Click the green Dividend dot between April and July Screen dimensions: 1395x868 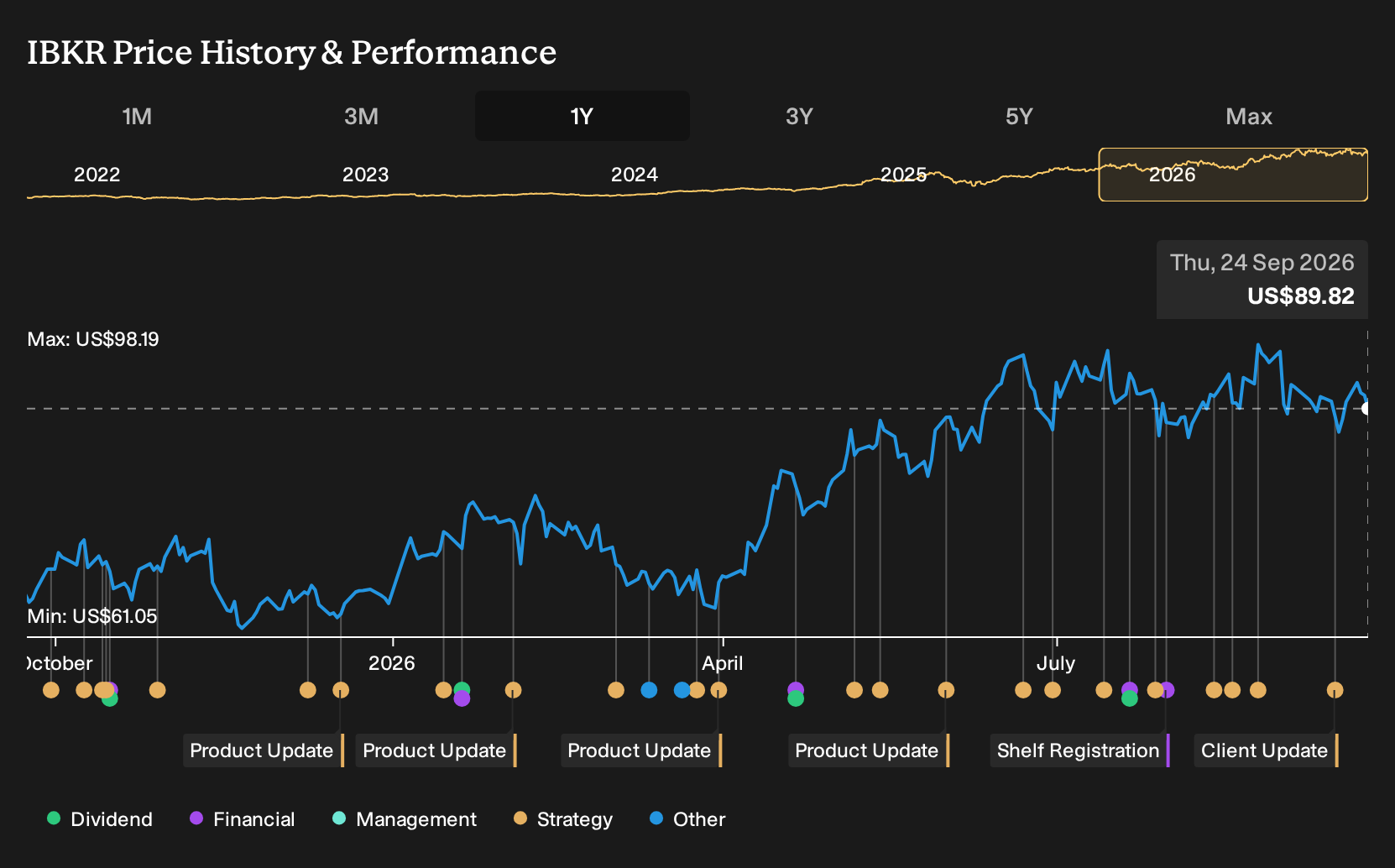coord(796,698)
